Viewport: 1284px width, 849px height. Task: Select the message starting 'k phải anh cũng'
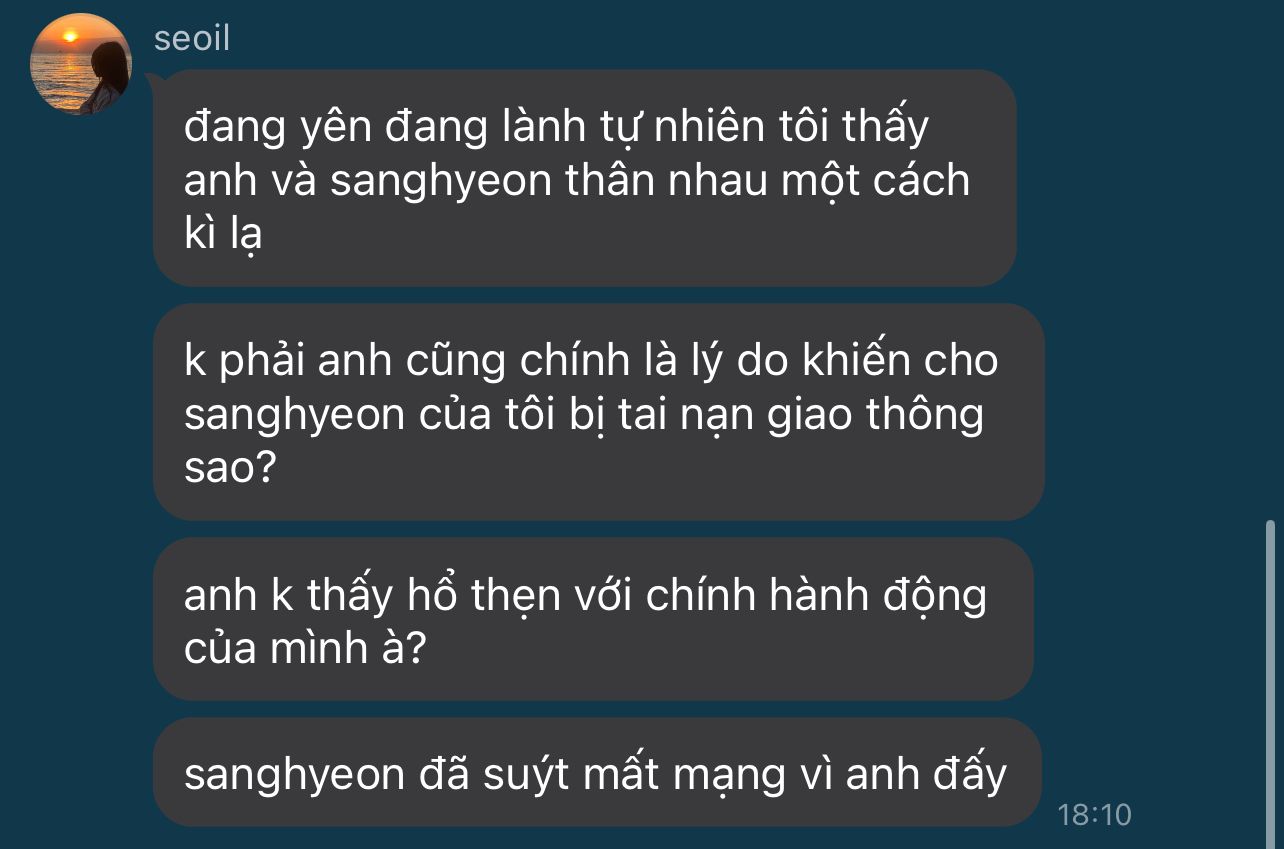coord(598,412)
